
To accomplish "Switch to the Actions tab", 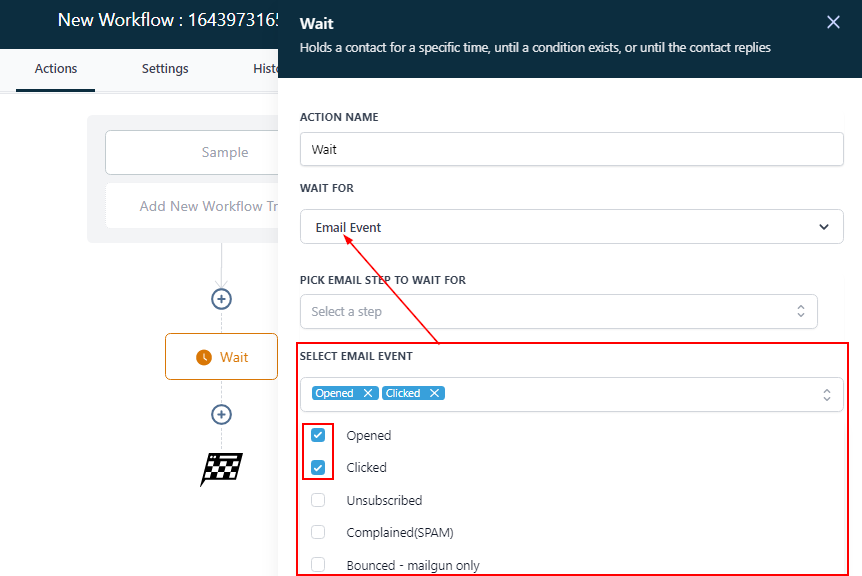I will click(56, 69).
